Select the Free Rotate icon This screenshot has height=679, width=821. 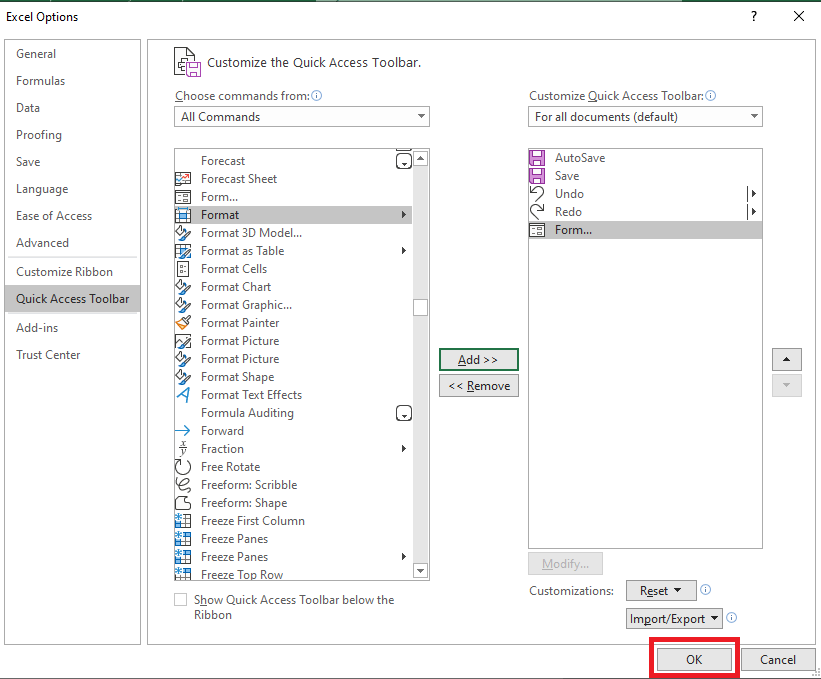click(183, 466)
